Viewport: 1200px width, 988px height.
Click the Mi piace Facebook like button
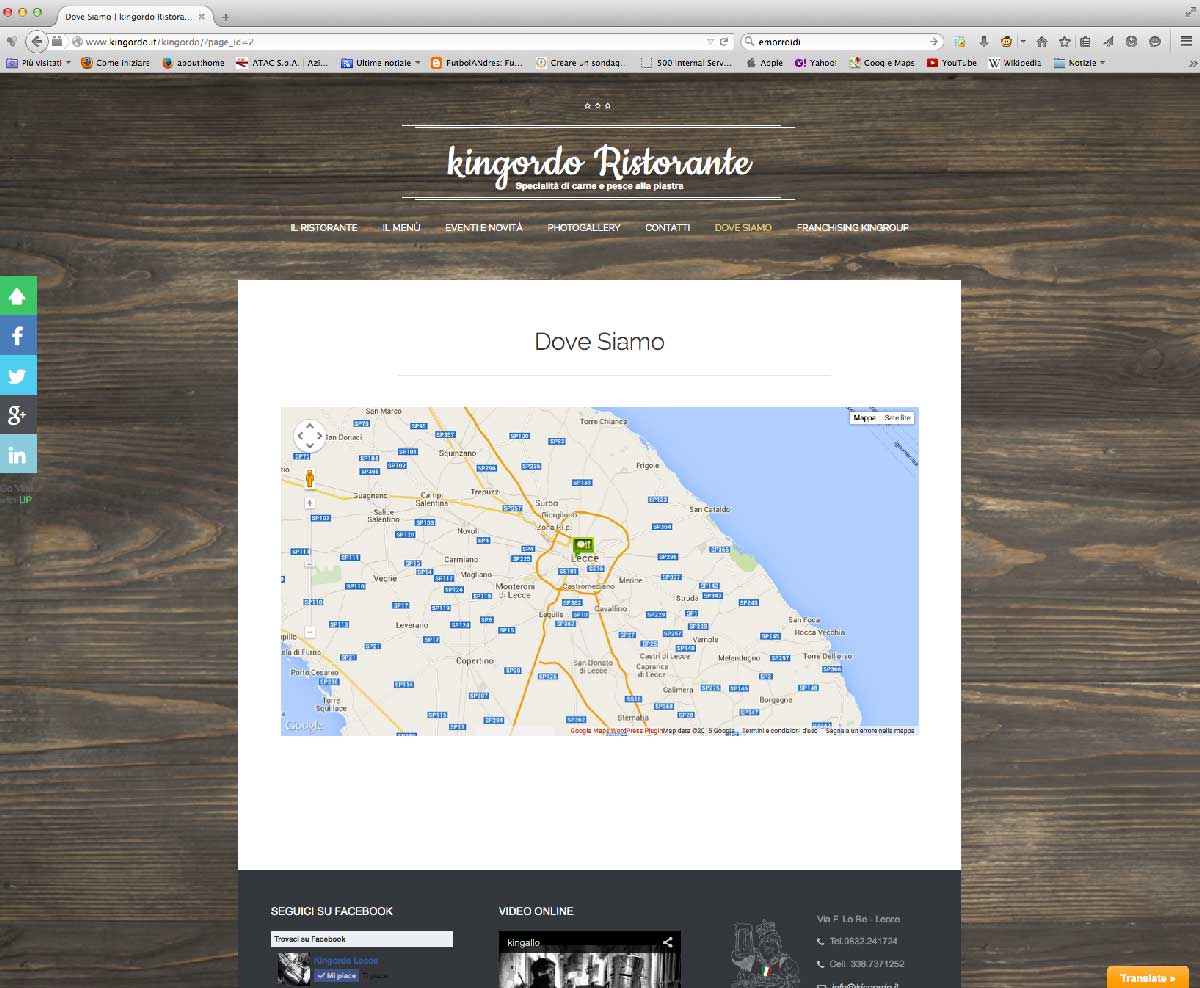click(336, 975)
